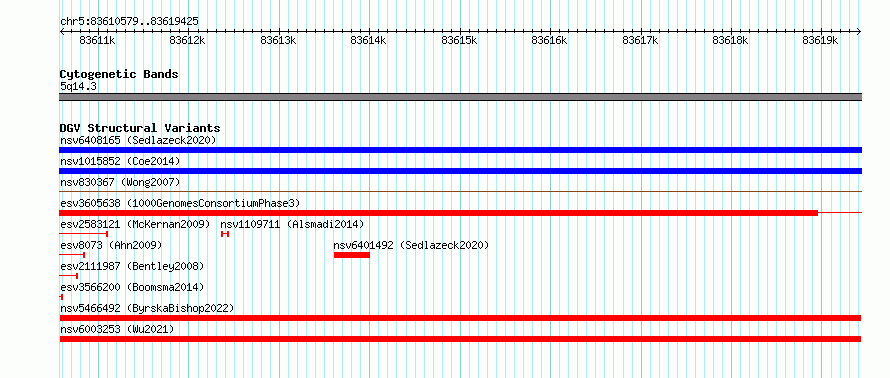Click the 83619k ruler tick label
This screenshot has height=378, width=890.
pyautogui.click(x=821, y=41)
